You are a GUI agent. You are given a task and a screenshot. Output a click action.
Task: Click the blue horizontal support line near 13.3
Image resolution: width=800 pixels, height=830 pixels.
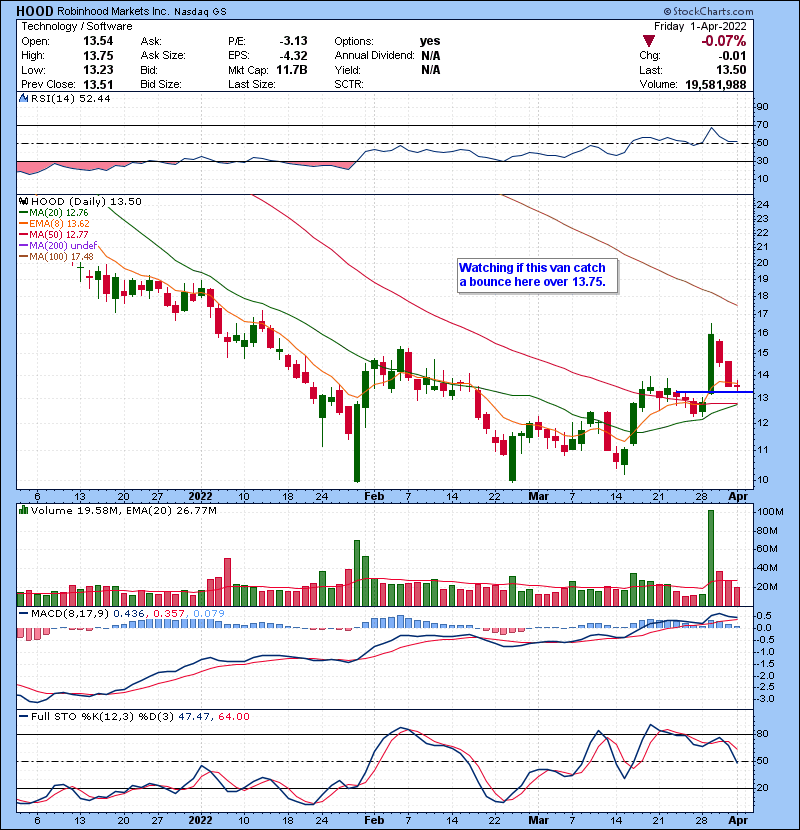(x=714, y=392)
